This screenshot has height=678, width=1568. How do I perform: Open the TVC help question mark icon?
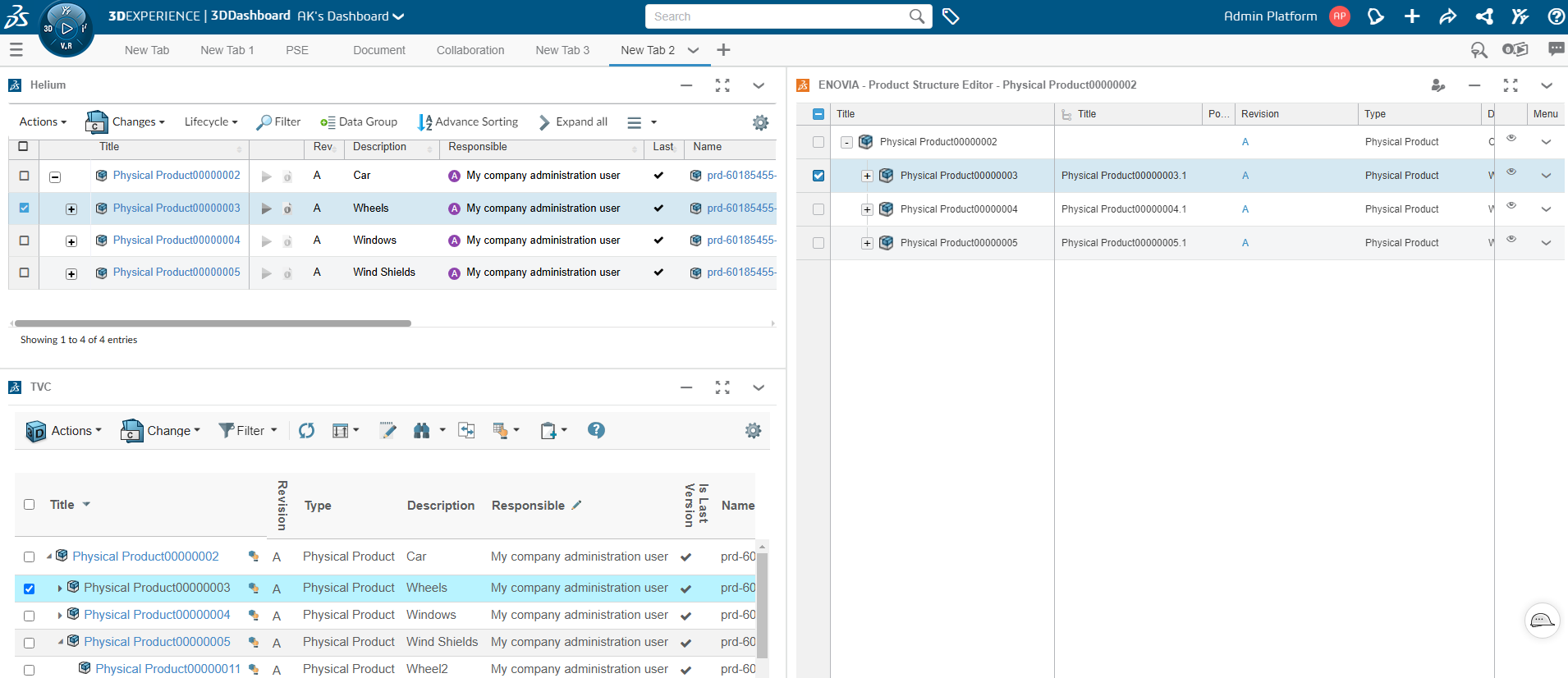596,430
